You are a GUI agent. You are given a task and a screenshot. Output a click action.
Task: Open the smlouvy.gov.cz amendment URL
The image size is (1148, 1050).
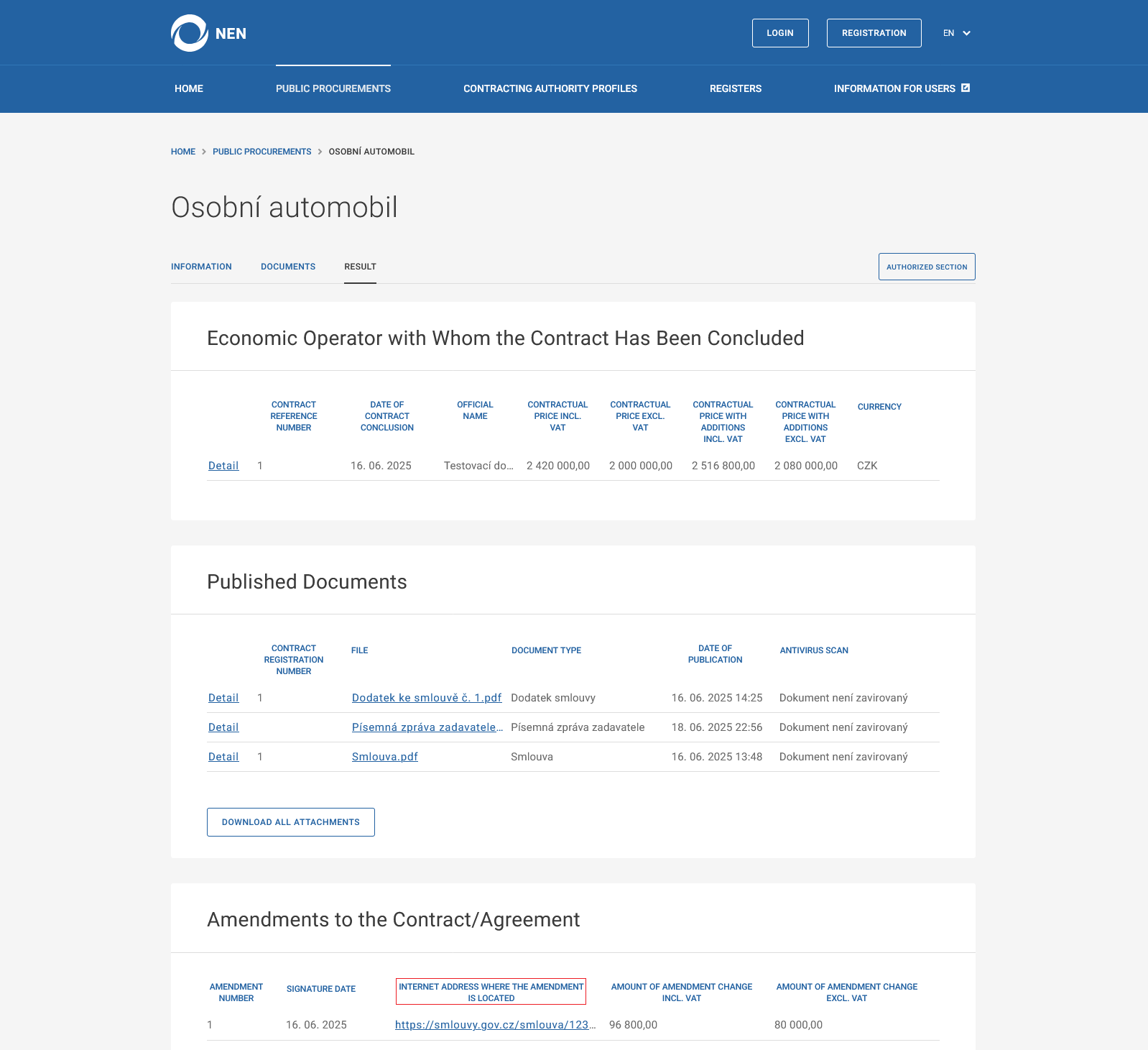494,1025
